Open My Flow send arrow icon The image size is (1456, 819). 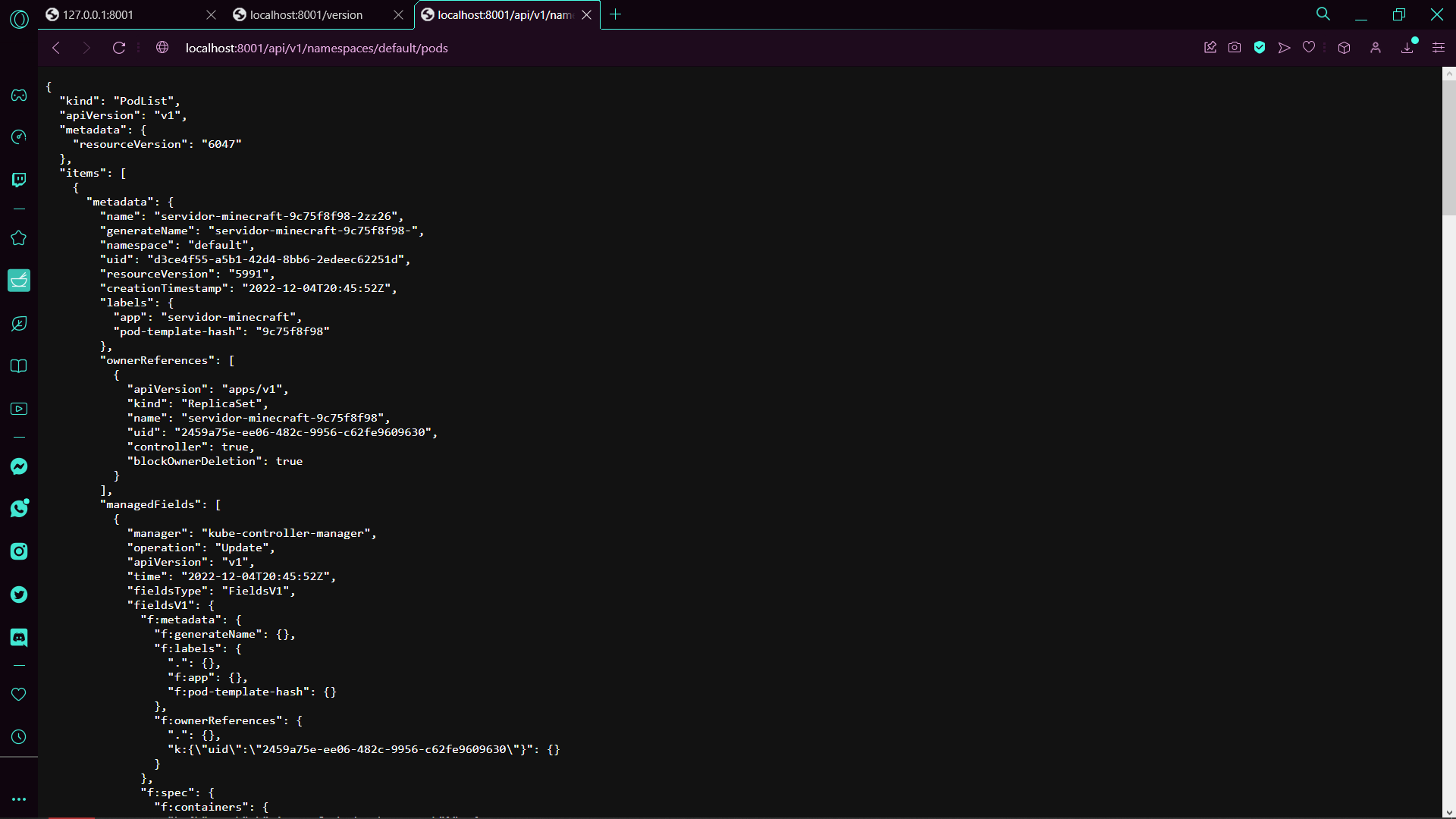(x=1284, y=48)
